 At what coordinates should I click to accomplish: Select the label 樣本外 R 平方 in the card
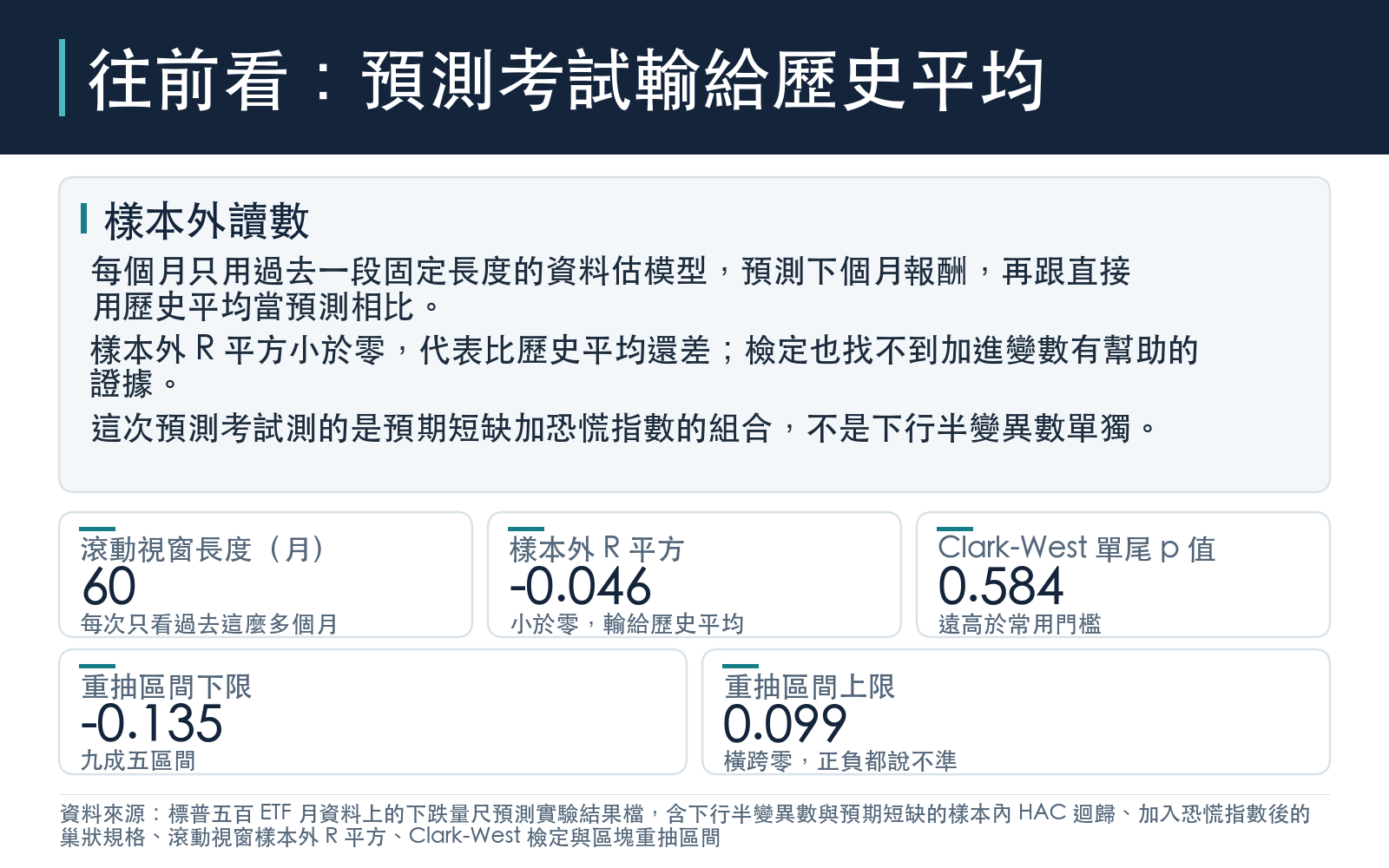click(x=597, y=549)
